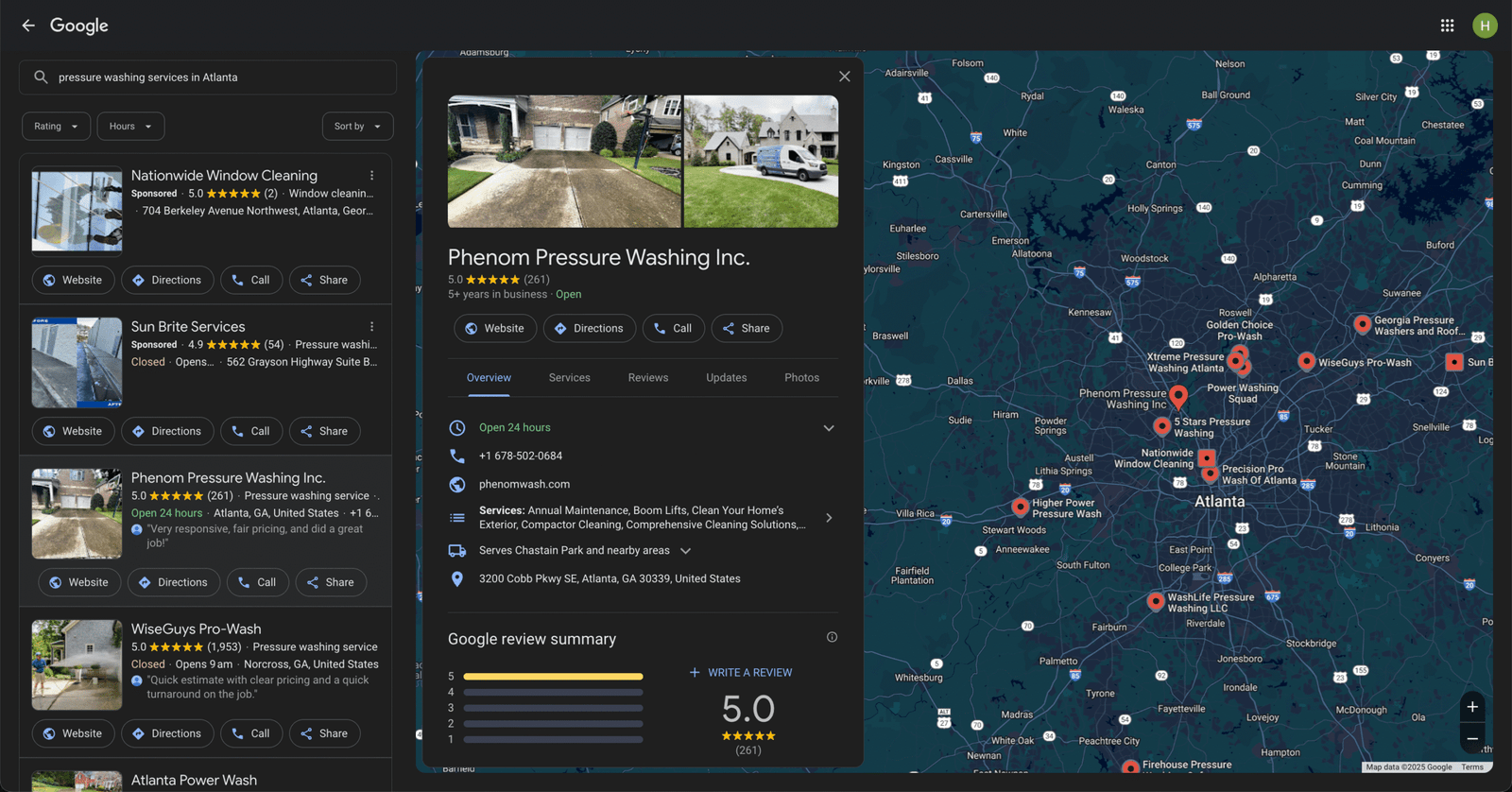Expand Serves Chastain Park and nearby areas
The width and height of the screenshot is (1512, 792).
[x=686, y=551]
